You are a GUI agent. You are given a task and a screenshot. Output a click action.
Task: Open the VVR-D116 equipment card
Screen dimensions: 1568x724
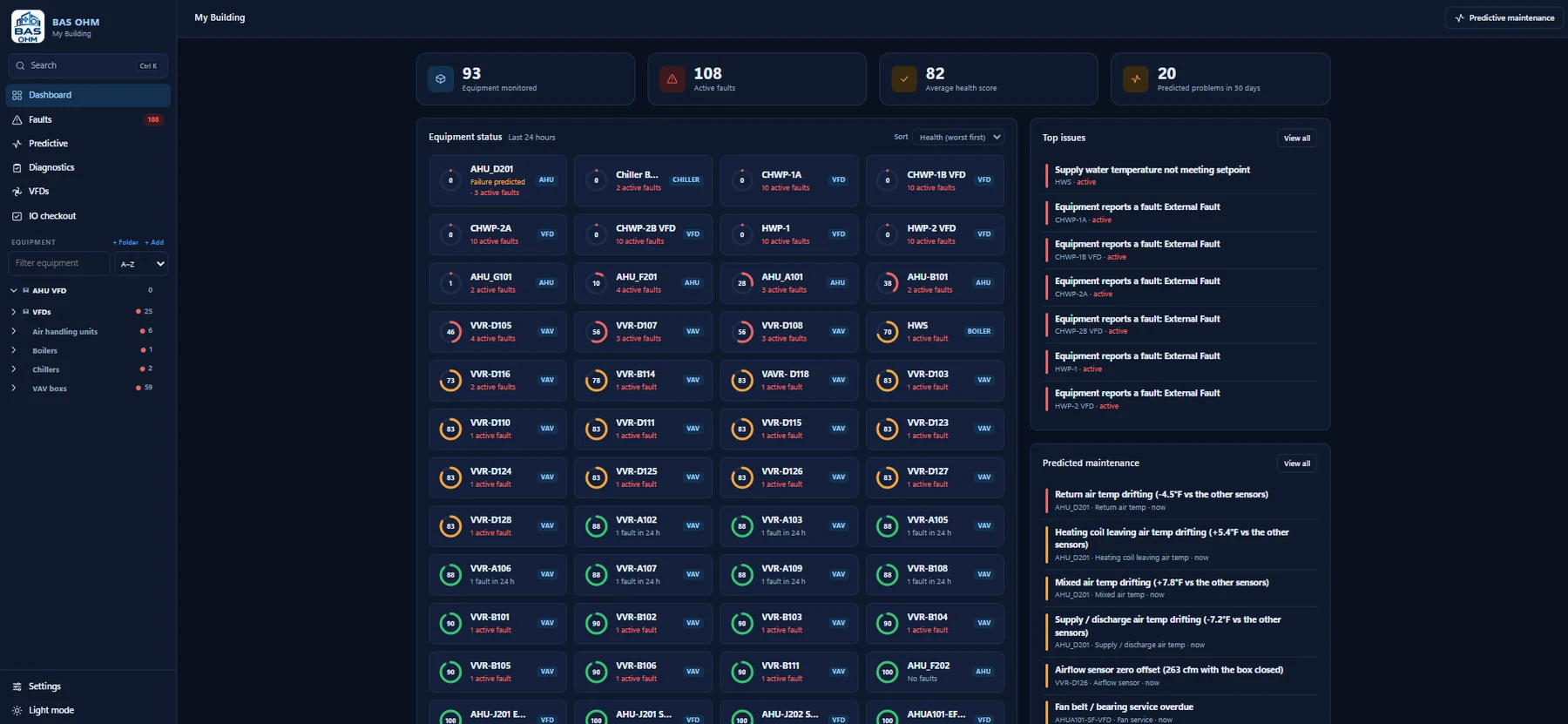[497, 381]
